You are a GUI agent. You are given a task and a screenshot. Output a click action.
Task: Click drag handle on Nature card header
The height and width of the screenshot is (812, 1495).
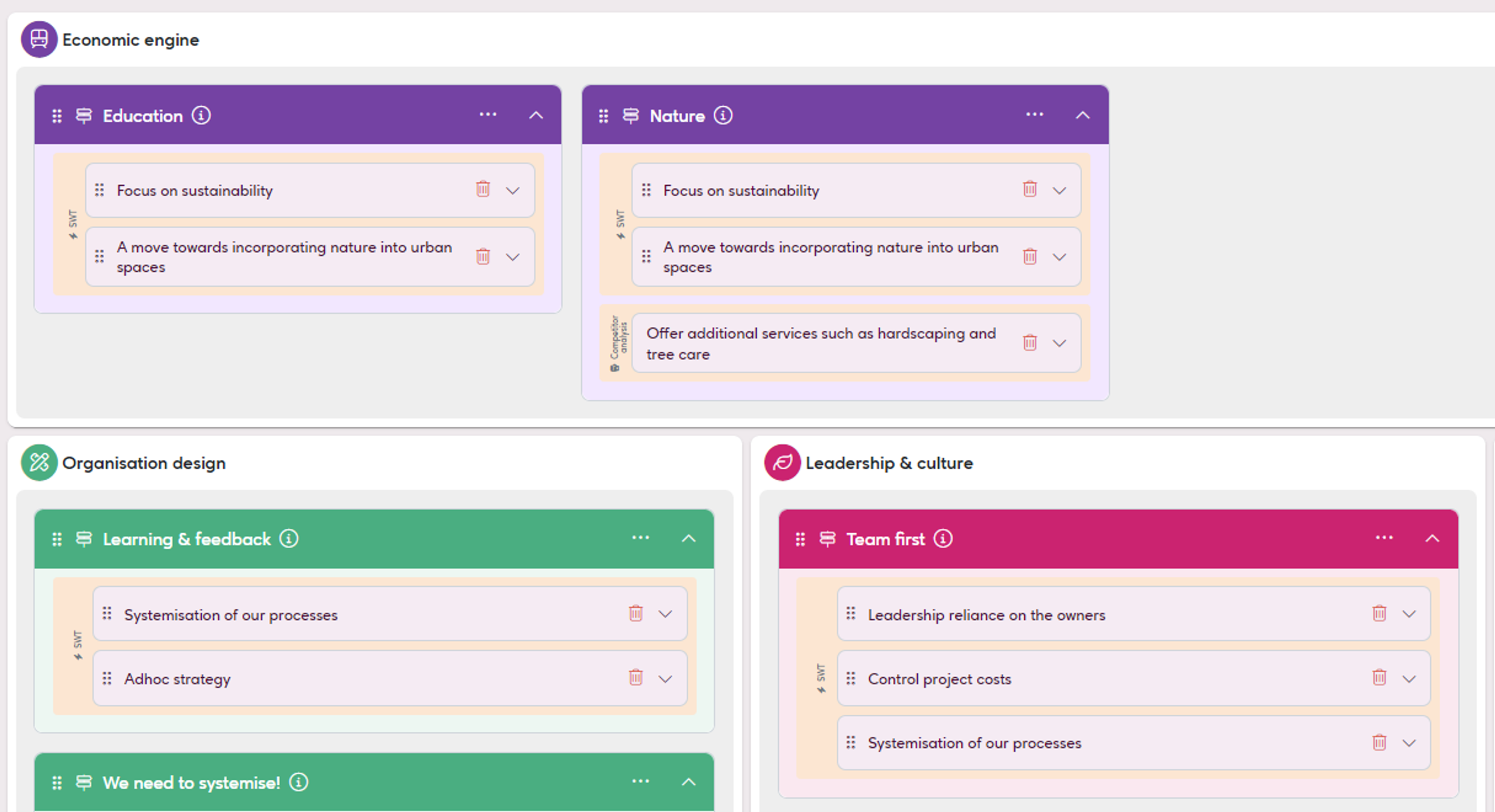point(603,116)
